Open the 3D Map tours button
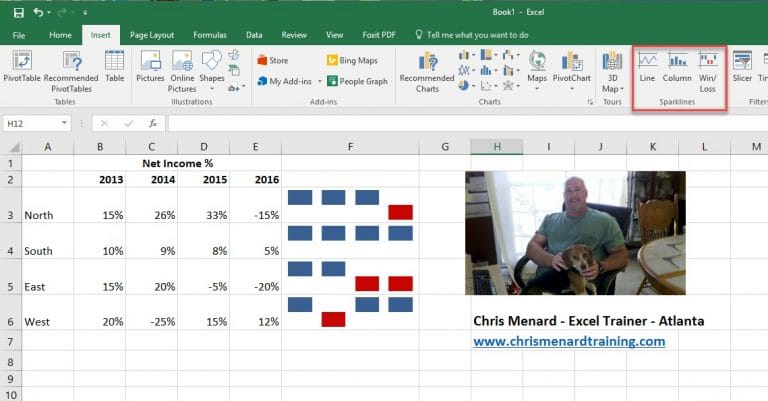 [612, 71]
